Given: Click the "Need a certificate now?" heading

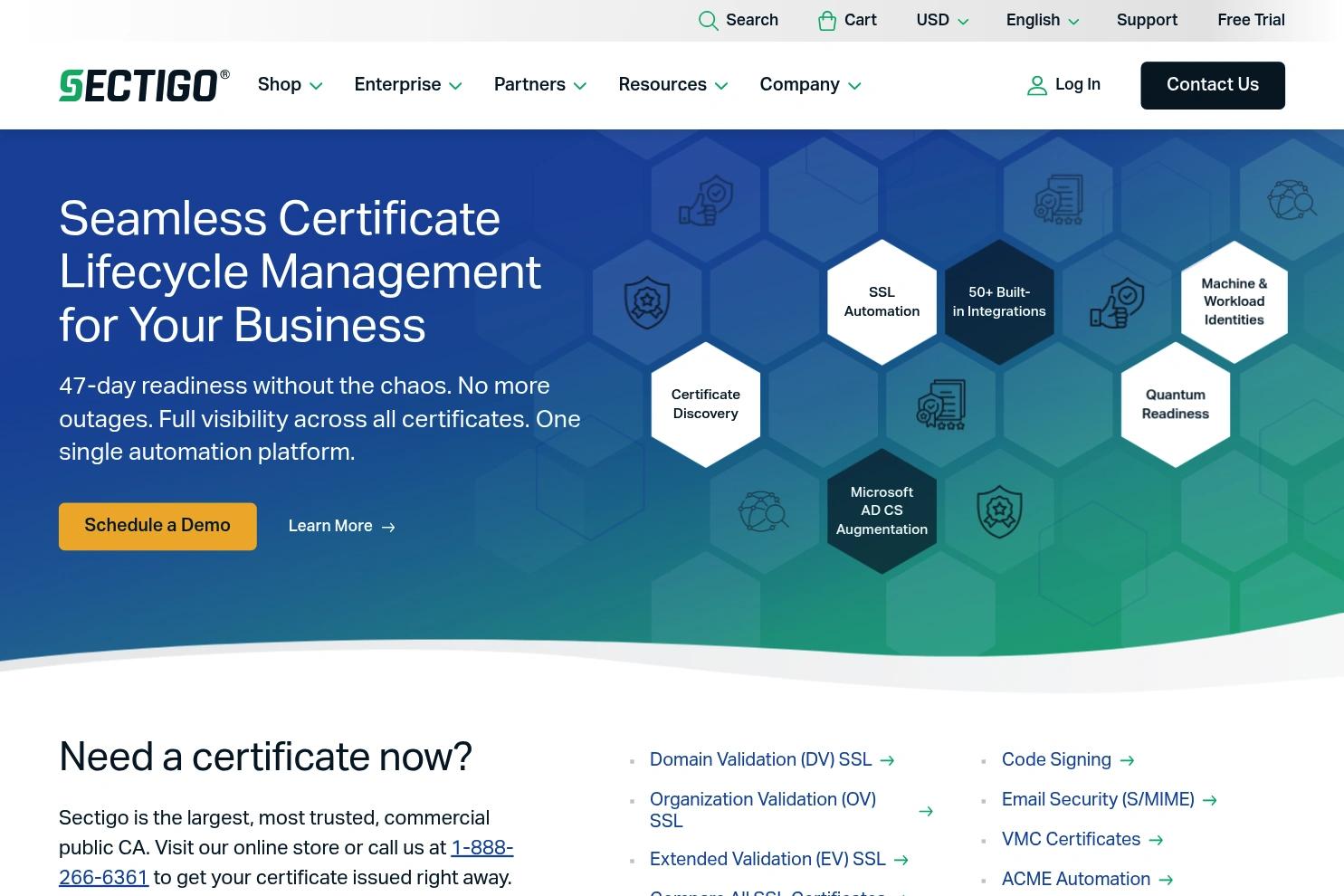Looking at the screenshot, I should coord(265,758).
